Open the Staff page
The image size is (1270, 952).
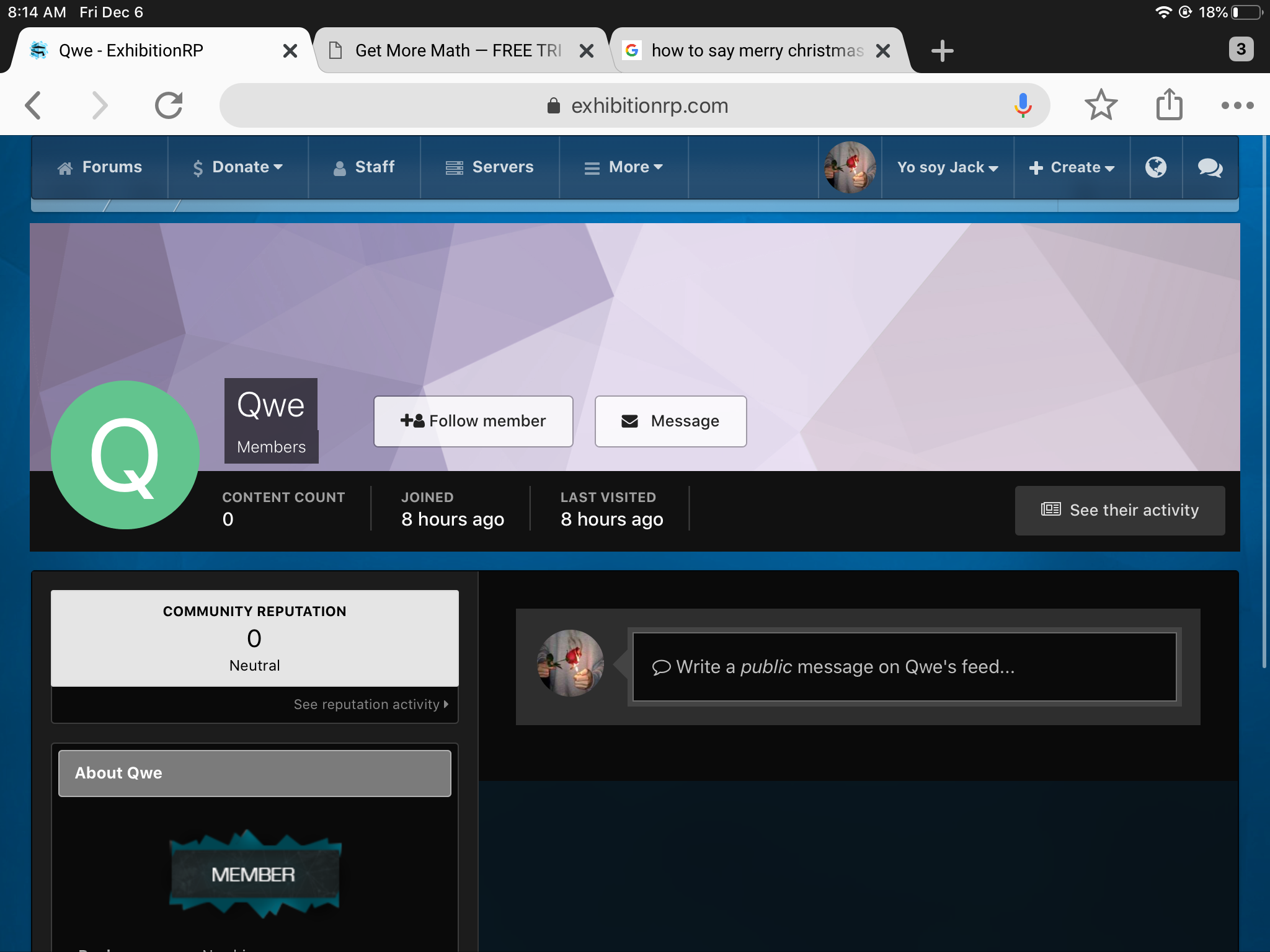(364, 167)
